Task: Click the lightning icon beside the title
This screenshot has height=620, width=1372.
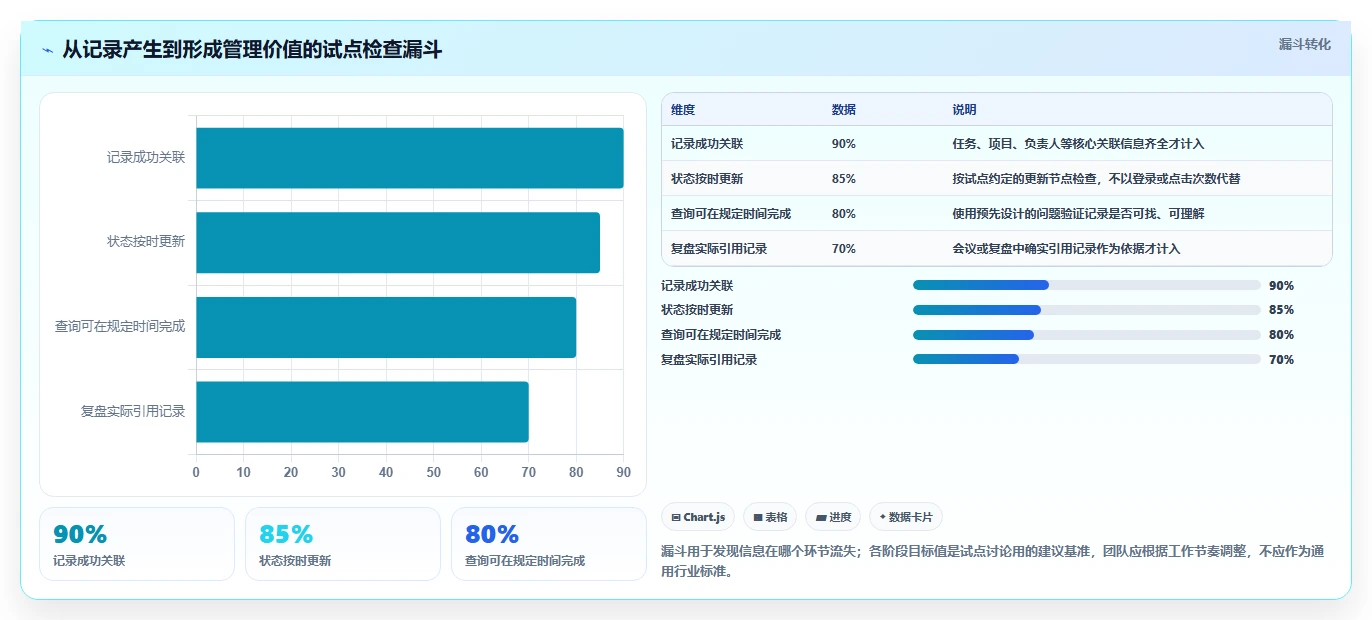Action: tap(48, 50)
